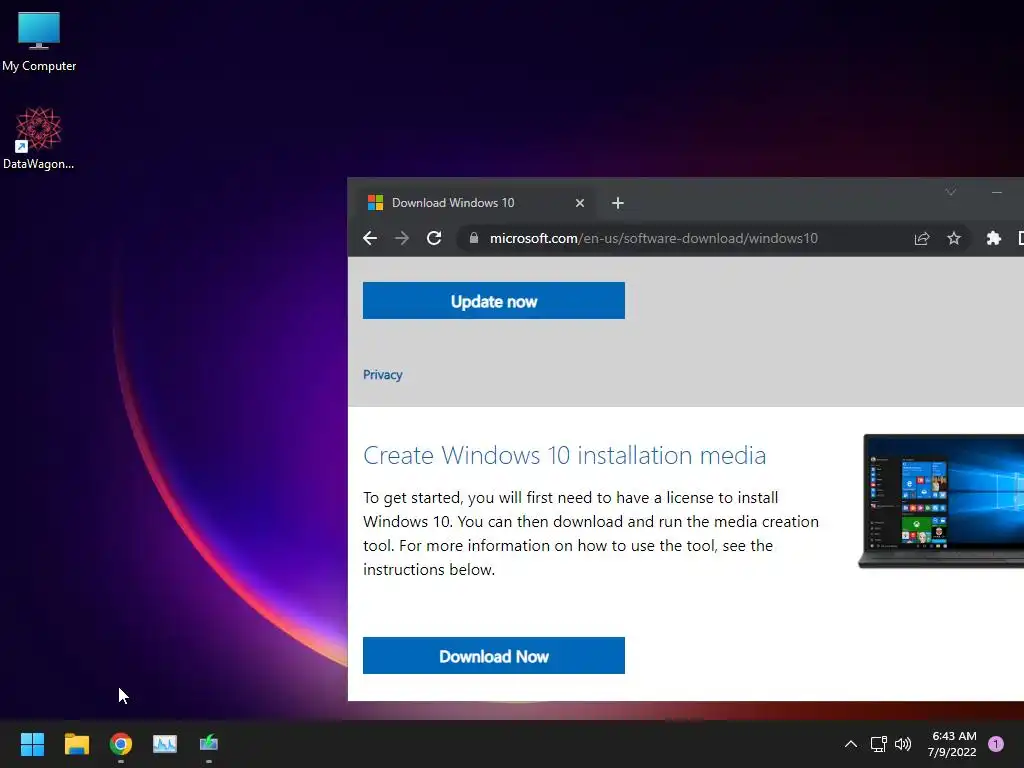Open the Windows Start menu
Viewport: 1024px width, 768px height.
[x=32, y=744]
